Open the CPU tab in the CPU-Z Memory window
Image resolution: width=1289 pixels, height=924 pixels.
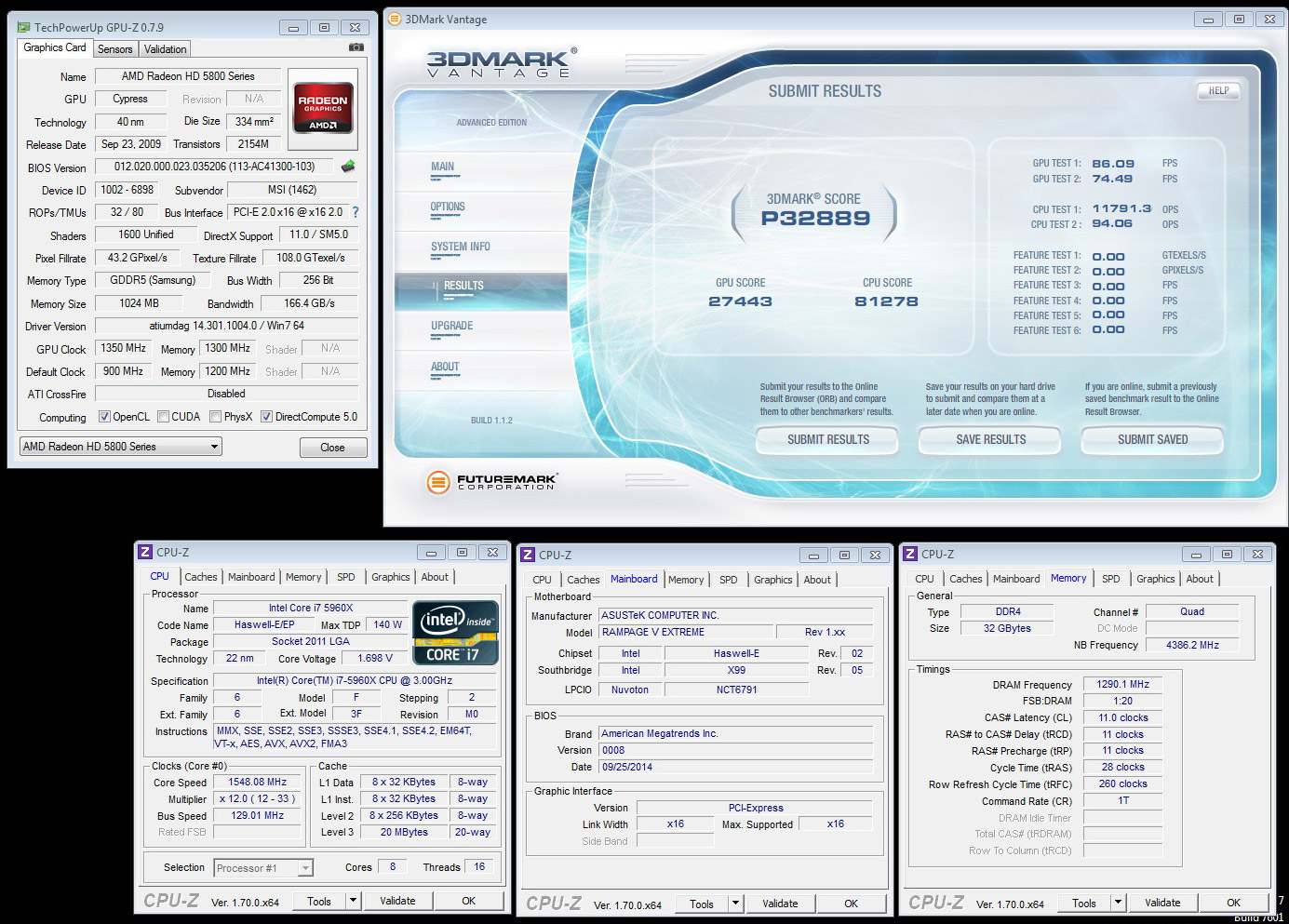coord(924,579)
